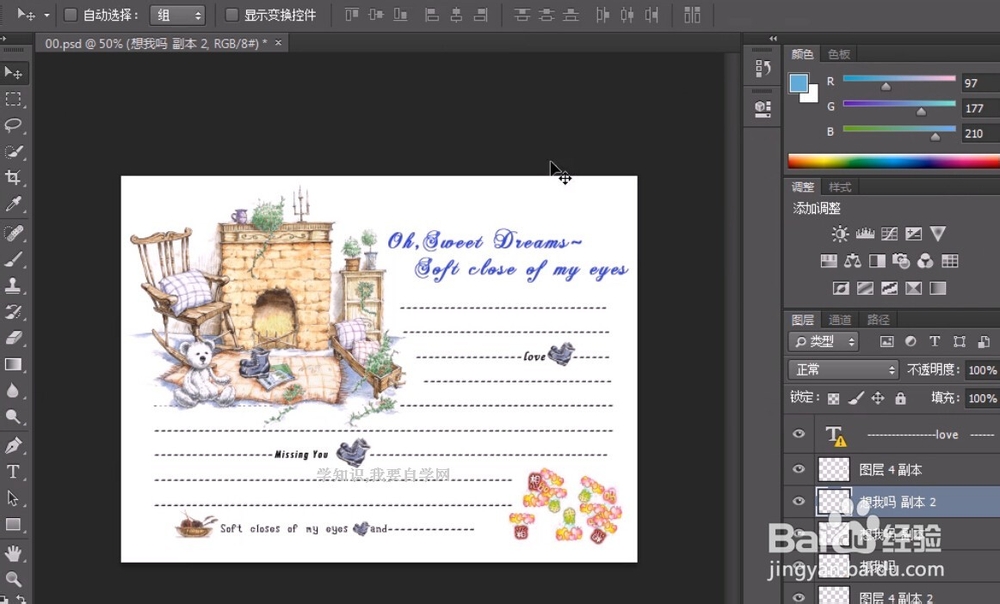
Task: Toggle lock transparent pixels
Action: (834, 399)
